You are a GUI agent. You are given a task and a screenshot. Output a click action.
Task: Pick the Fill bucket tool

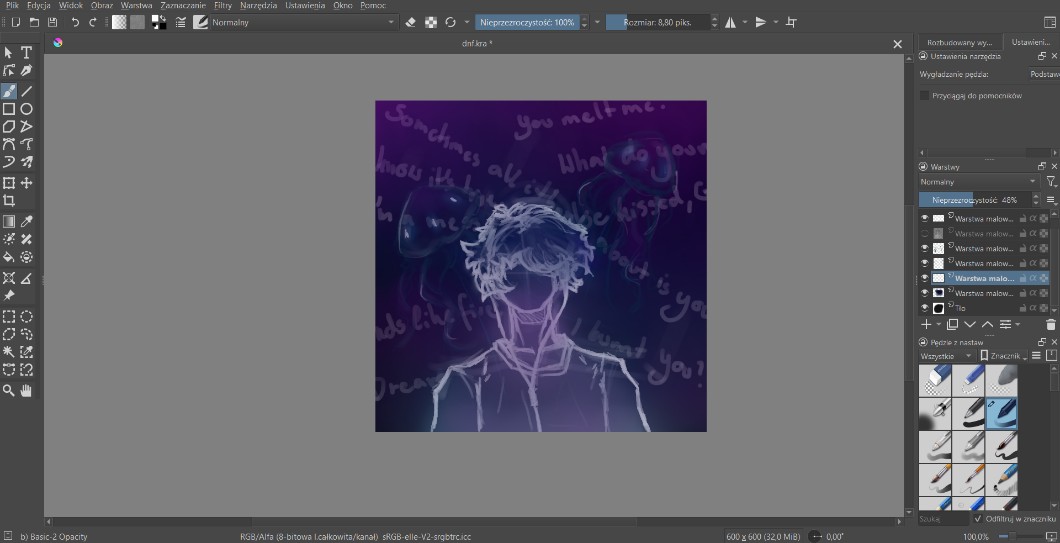9,257
